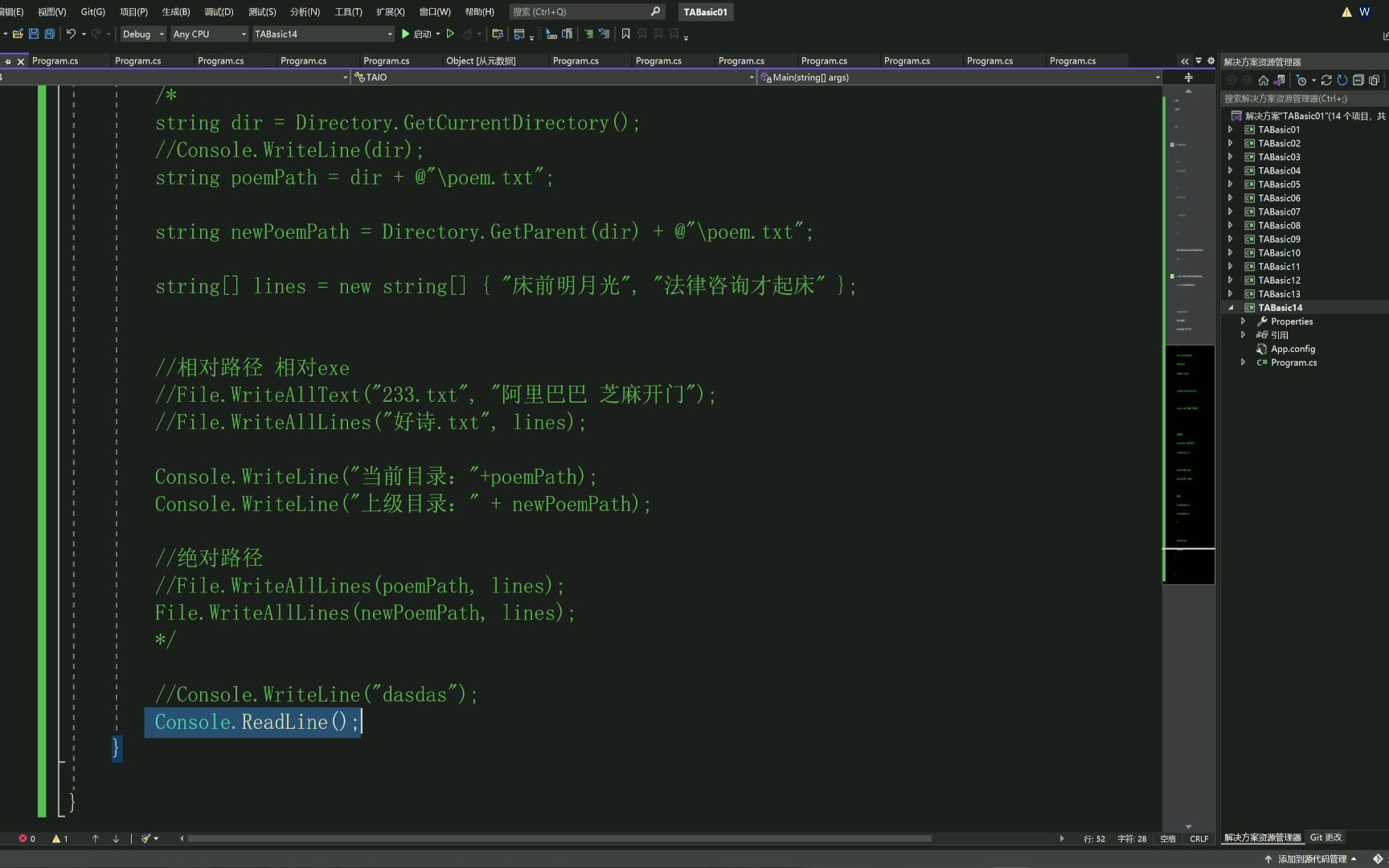This screenshot has height=868, width=1389.
Task: Click Home icon in Solution Explorer
Action: pos(1263,80)
